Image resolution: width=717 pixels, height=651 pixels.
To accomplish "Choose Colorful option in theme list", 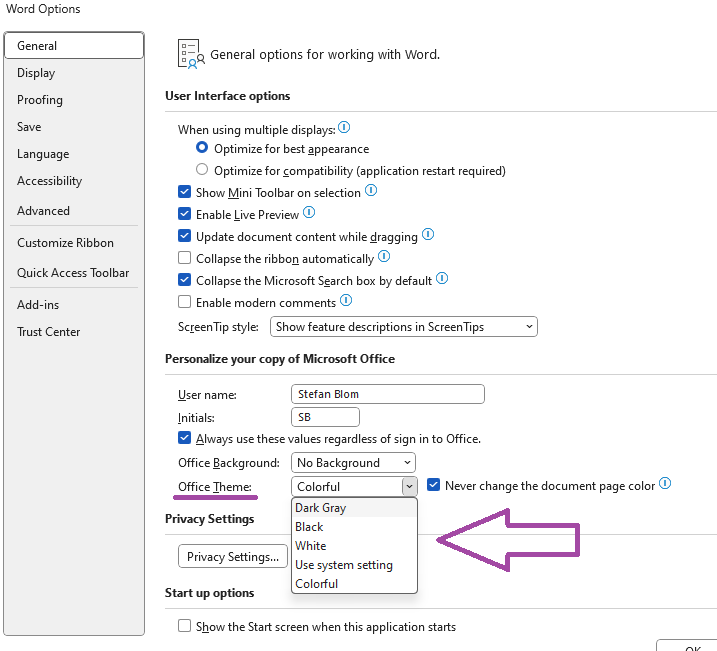I will click(354, 584).
